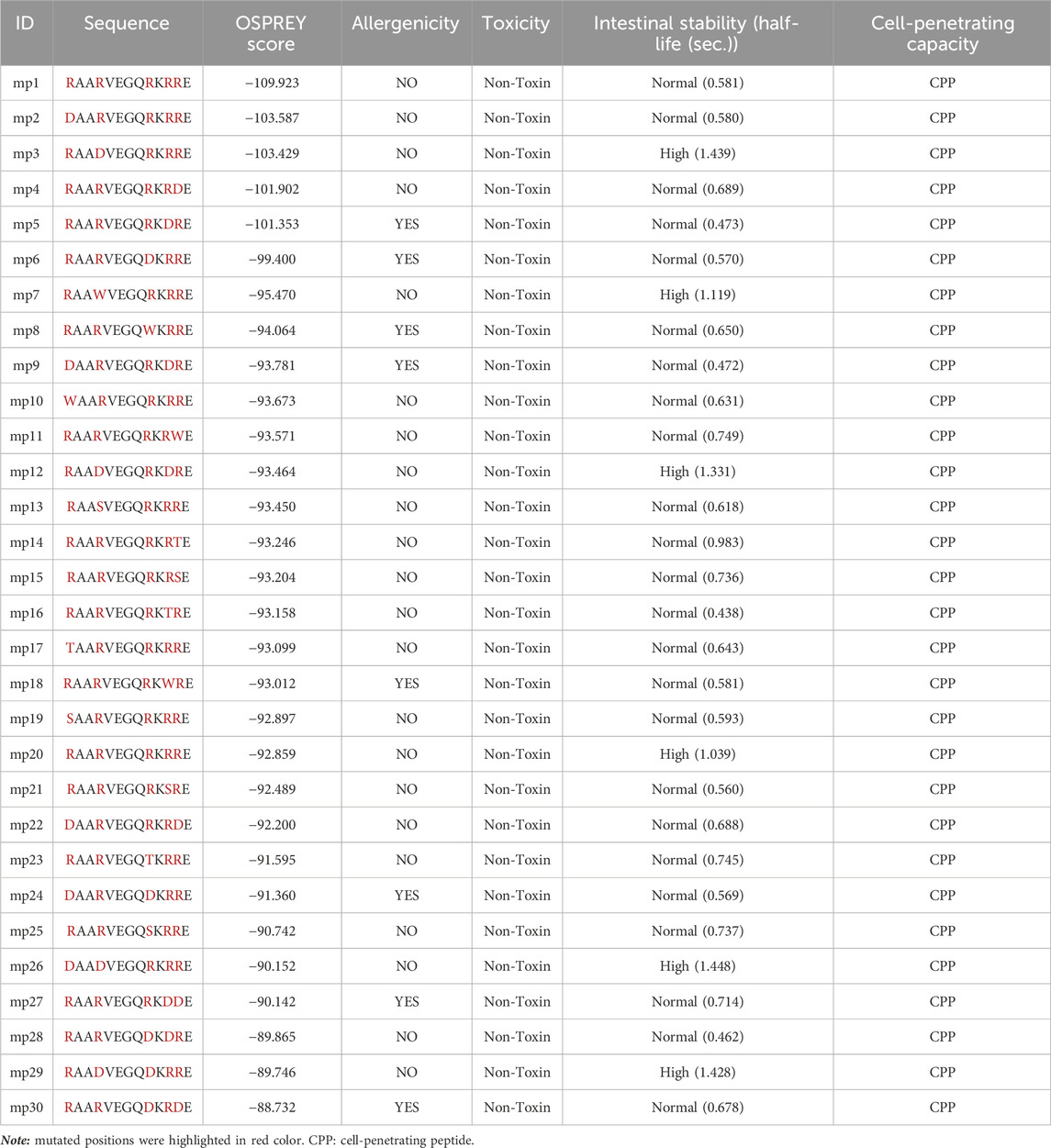Click the Normal (0.462) stability value
Image resolution: width=1051 pixels, height=1148 pixels.
(x=697, y=1037)
